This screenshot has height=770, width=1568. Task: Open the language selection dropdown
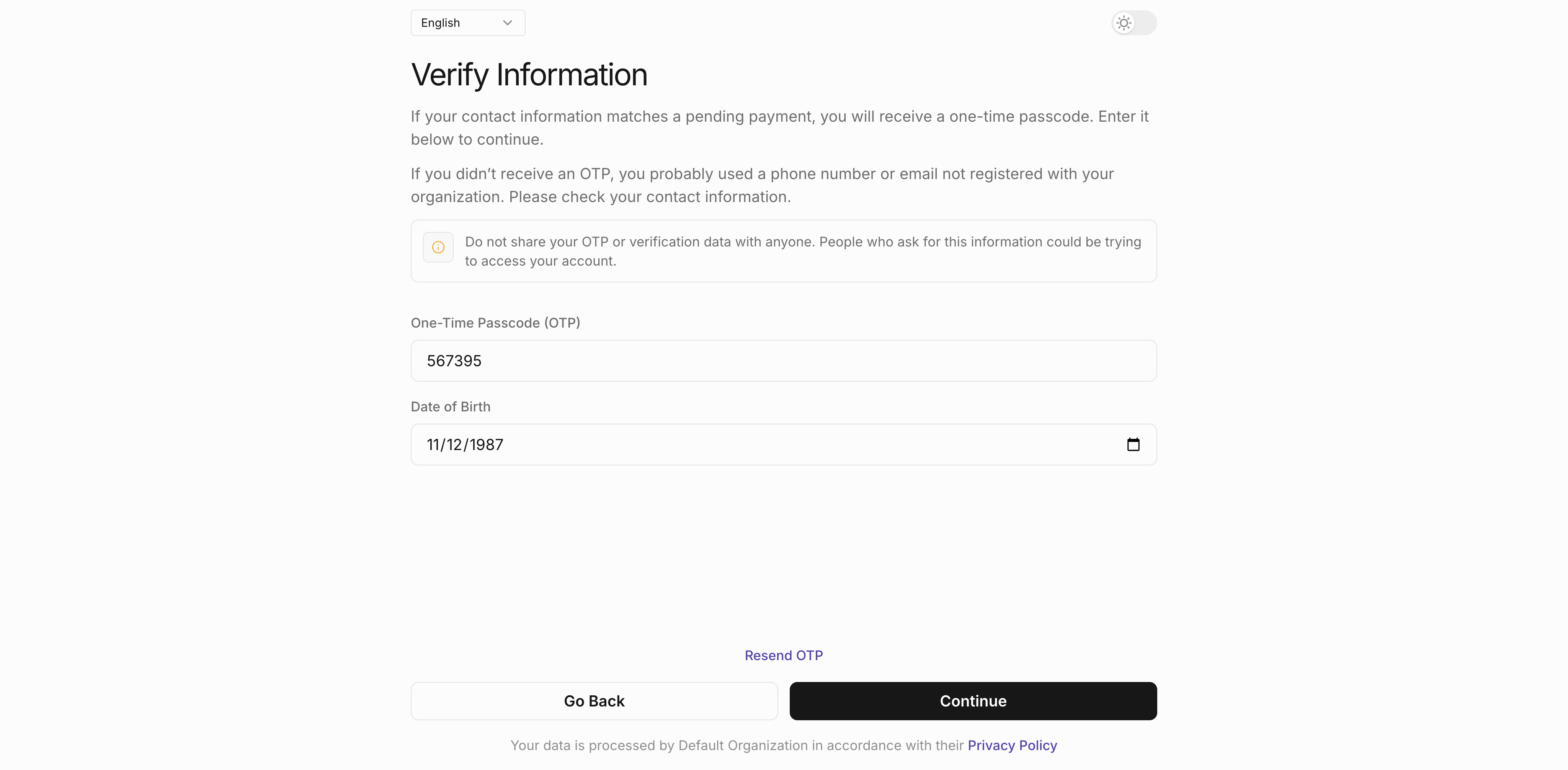click(467, 23)
